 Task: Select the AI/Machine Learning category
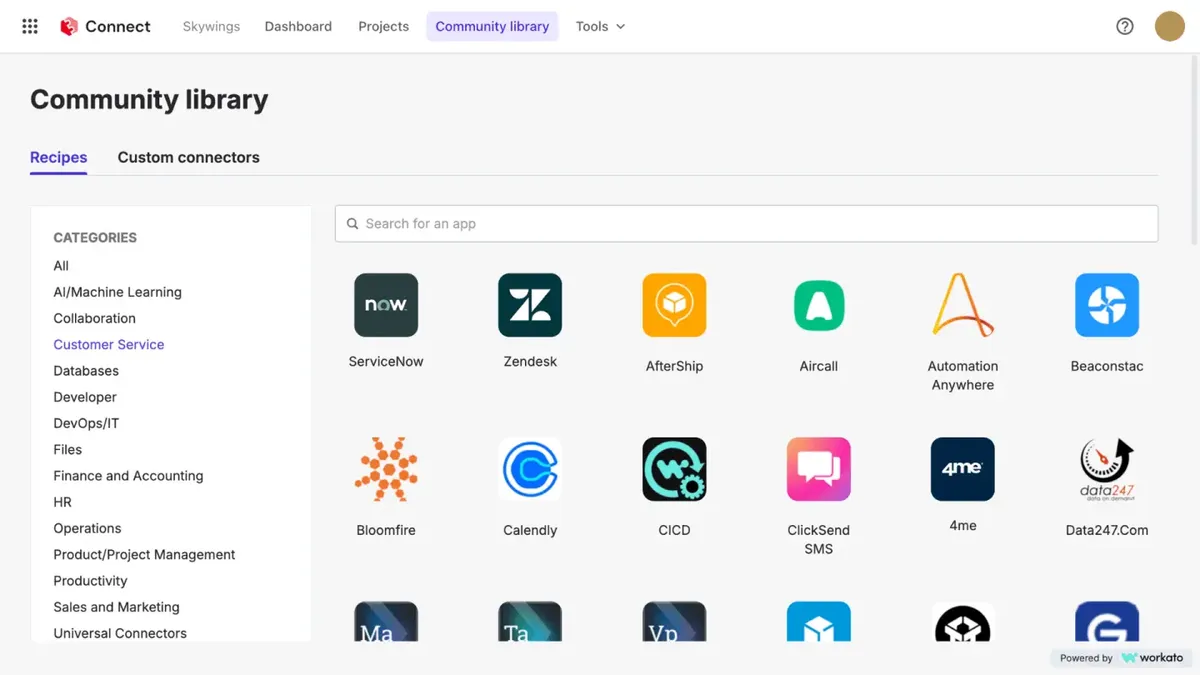click(x=117, y=292)
